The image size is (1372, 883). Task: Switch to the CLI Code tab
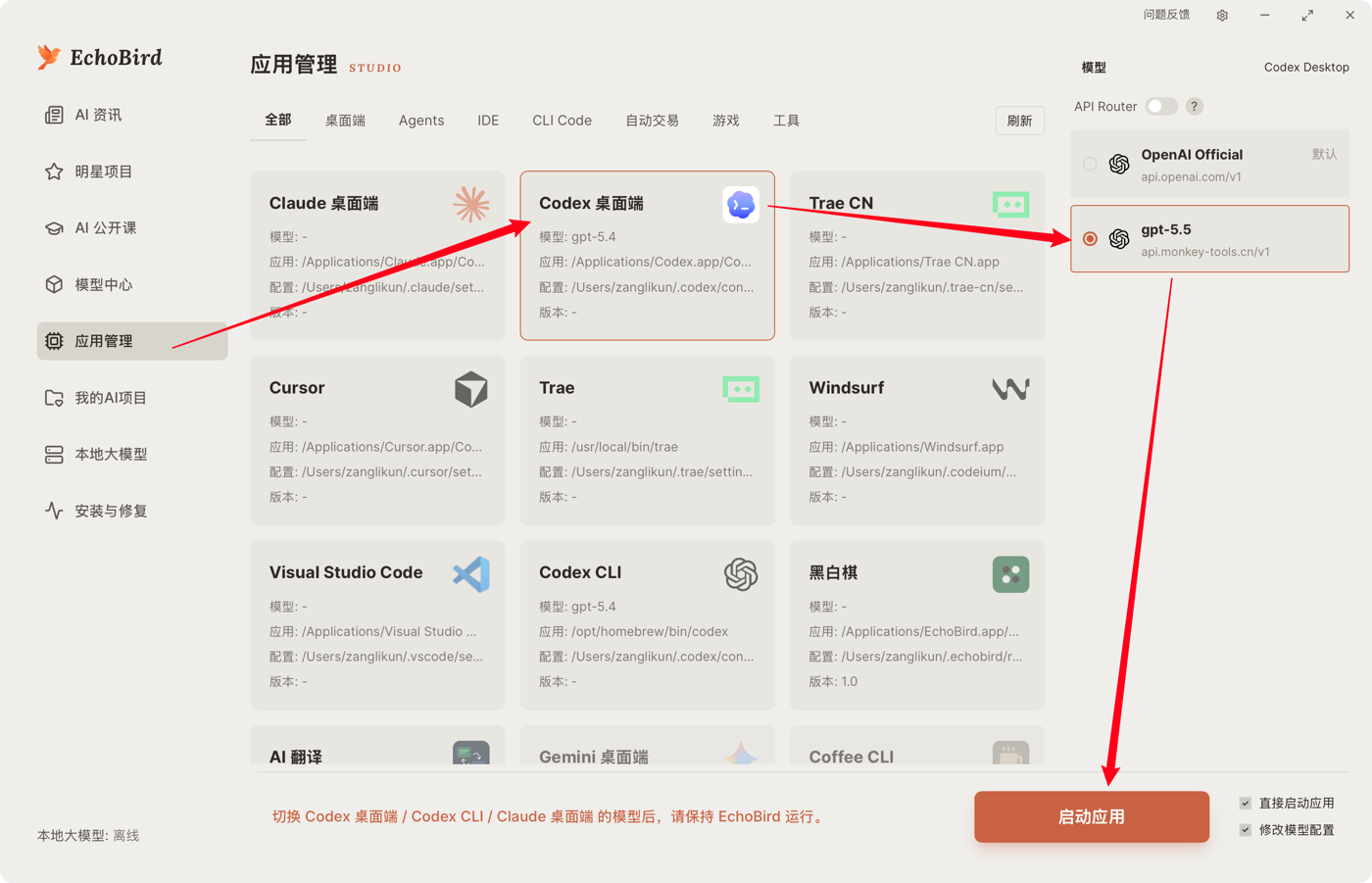pos(562,121)
